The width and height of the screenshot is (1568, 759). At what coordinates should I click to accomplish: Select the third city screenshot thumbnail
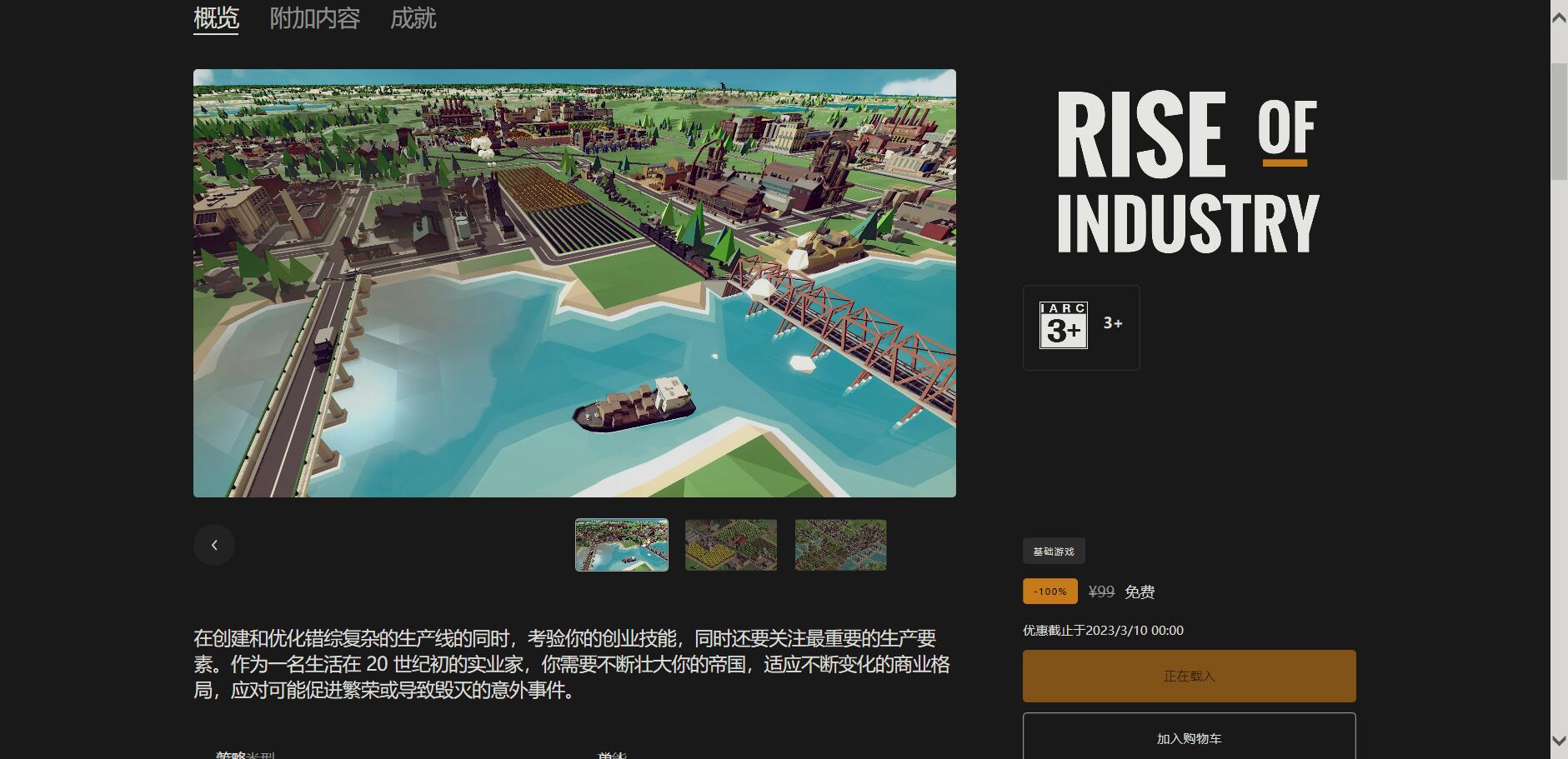[840, 545]
